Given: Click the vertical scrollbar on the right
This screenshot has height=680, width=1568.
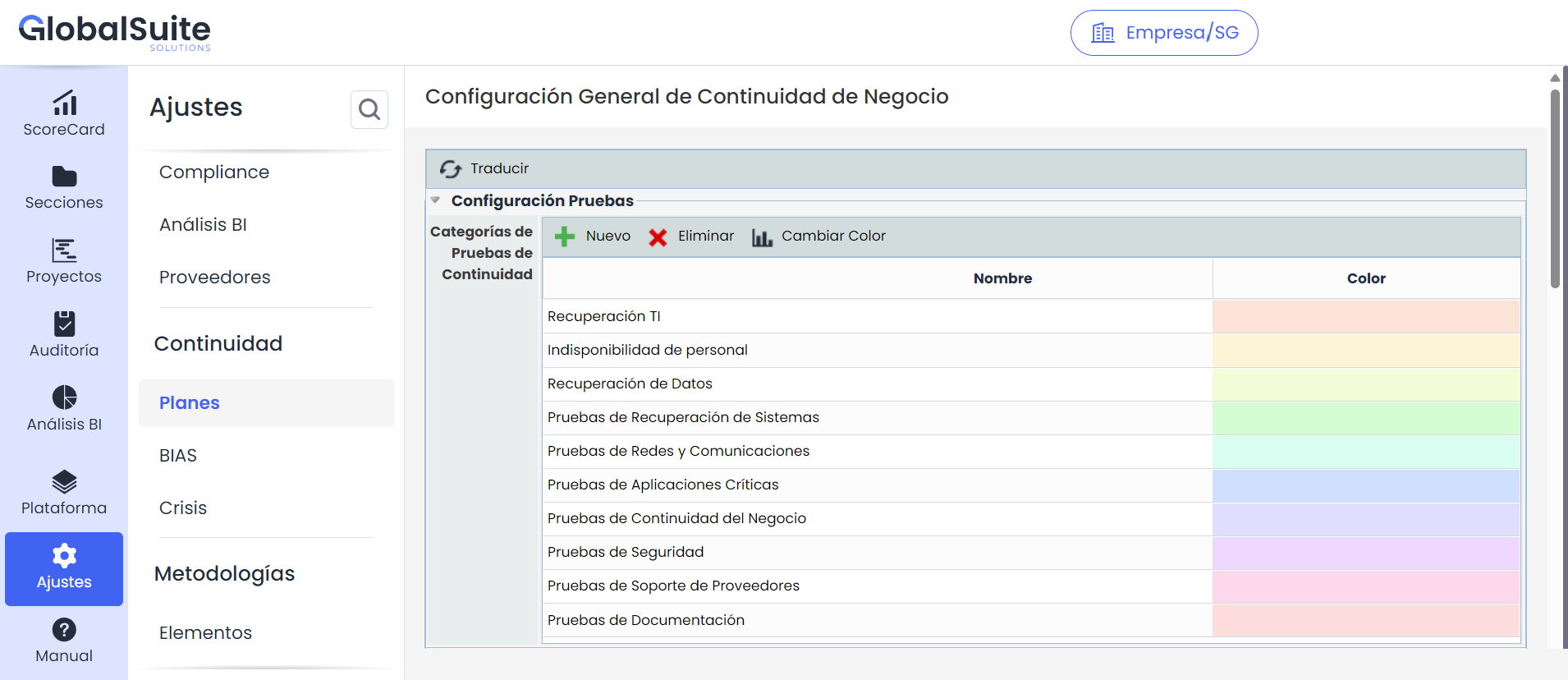Looking at the screenshot, I should click(1554, 189).
